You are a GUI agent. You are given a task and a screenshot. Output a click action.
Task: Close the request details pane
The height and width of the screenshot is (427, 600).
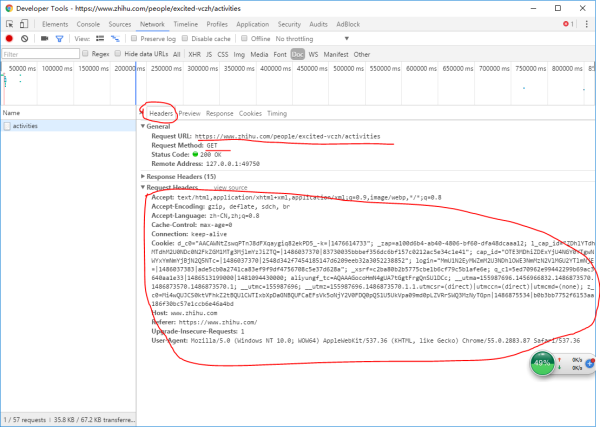pos(140,114)
